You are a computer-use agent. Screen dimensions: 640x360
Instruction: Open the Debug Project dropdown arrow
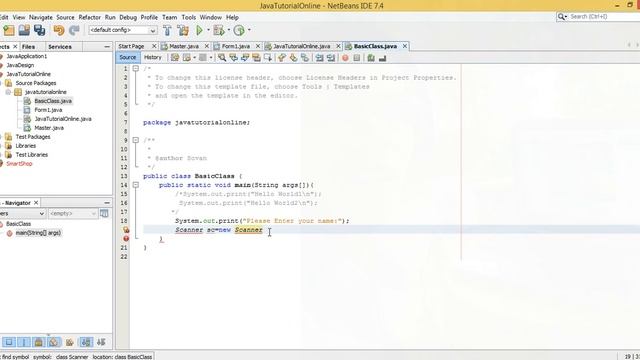click(x=229, y=30)
